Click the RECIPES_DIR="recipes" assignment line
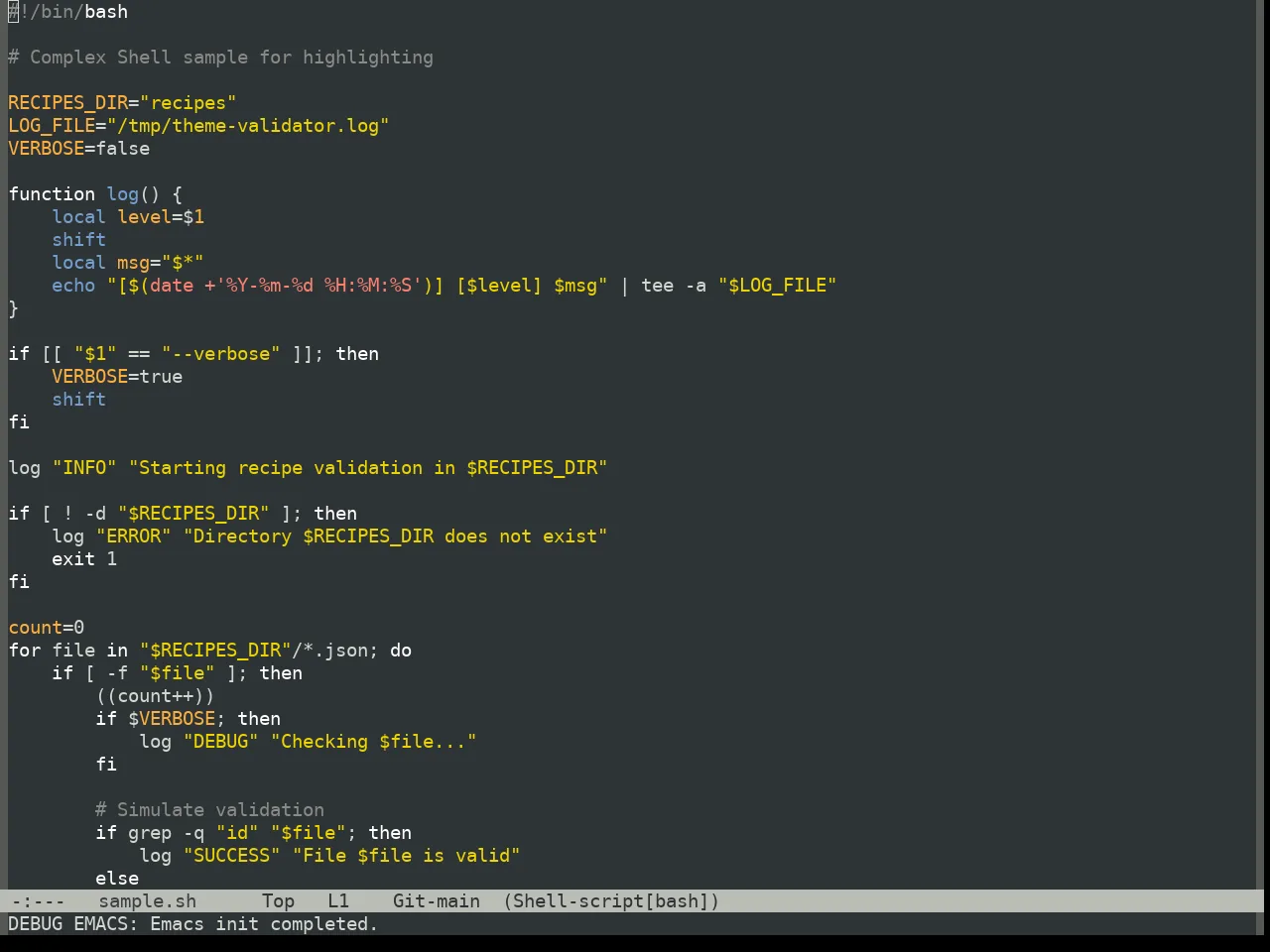This screenshot has height=952, width=1270. pos(122,103)
